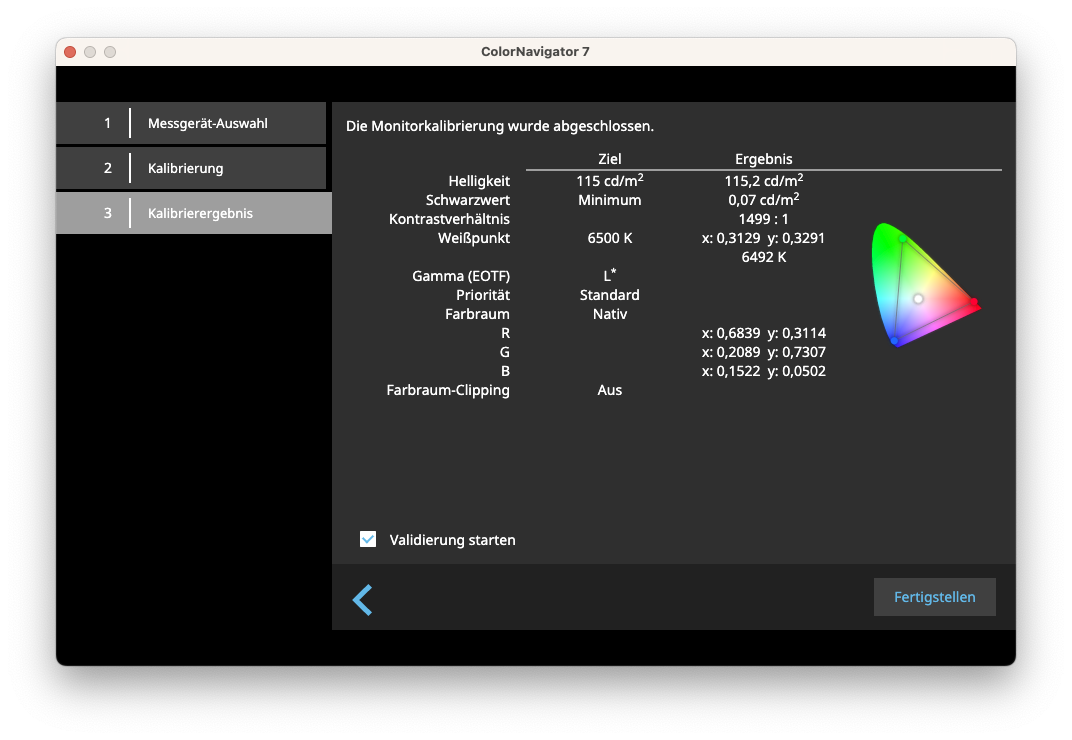Minimize the ColorNavigator window
The height and width of the screenshot is (740, 1072).
tap(90, 52)
